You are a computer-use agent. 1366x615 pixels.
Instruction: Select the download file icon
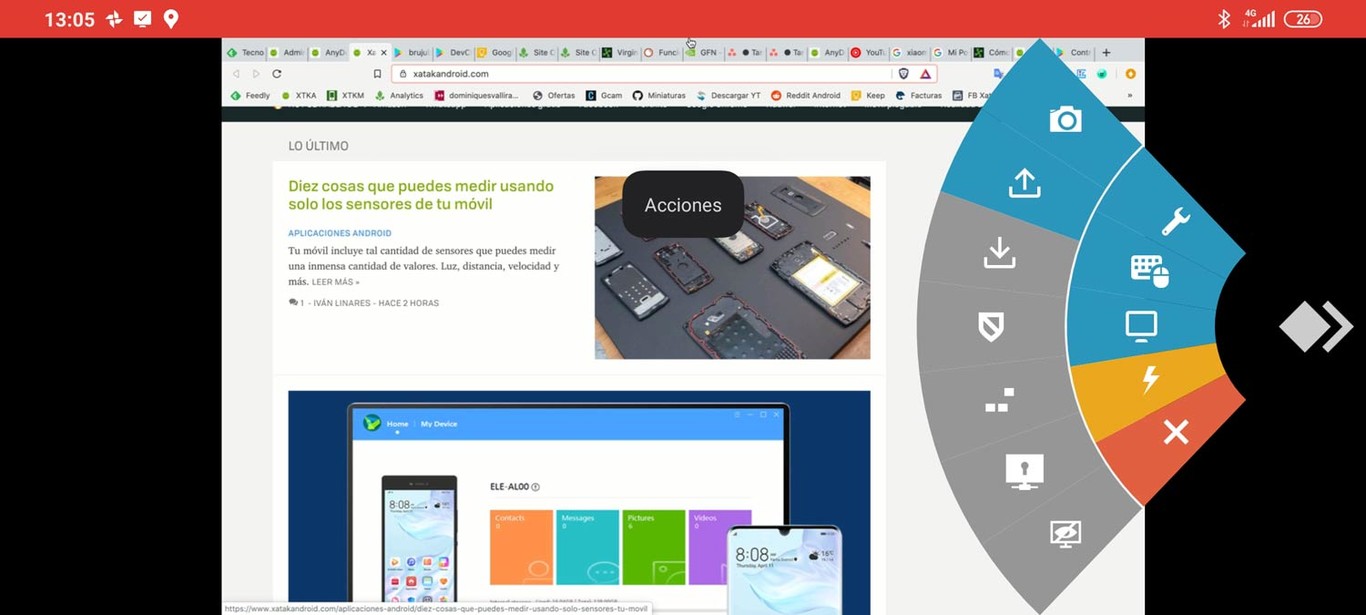(x=999, y=254)
